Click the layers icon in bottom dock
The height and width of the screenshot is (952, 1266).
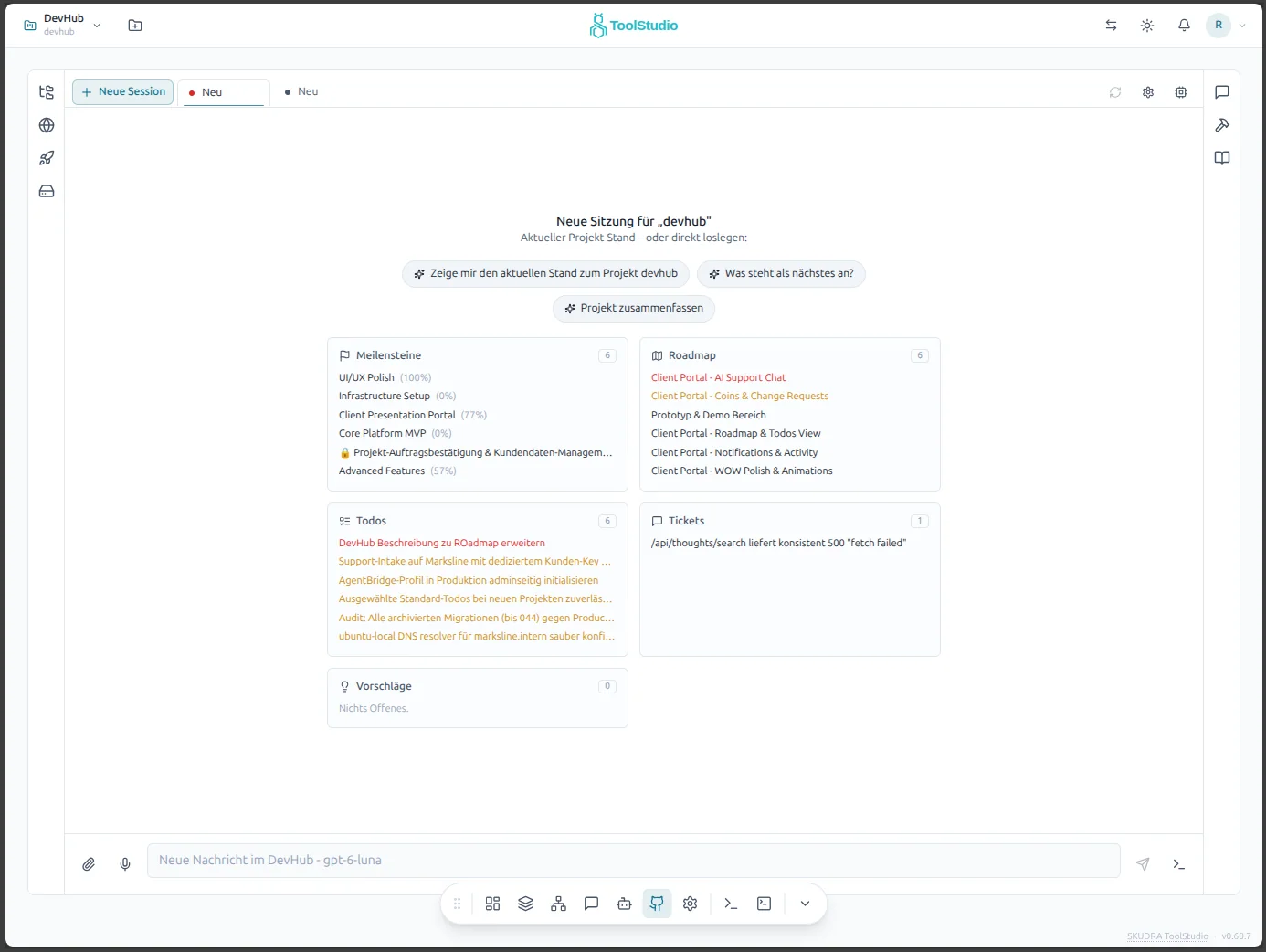pos(526,904)
